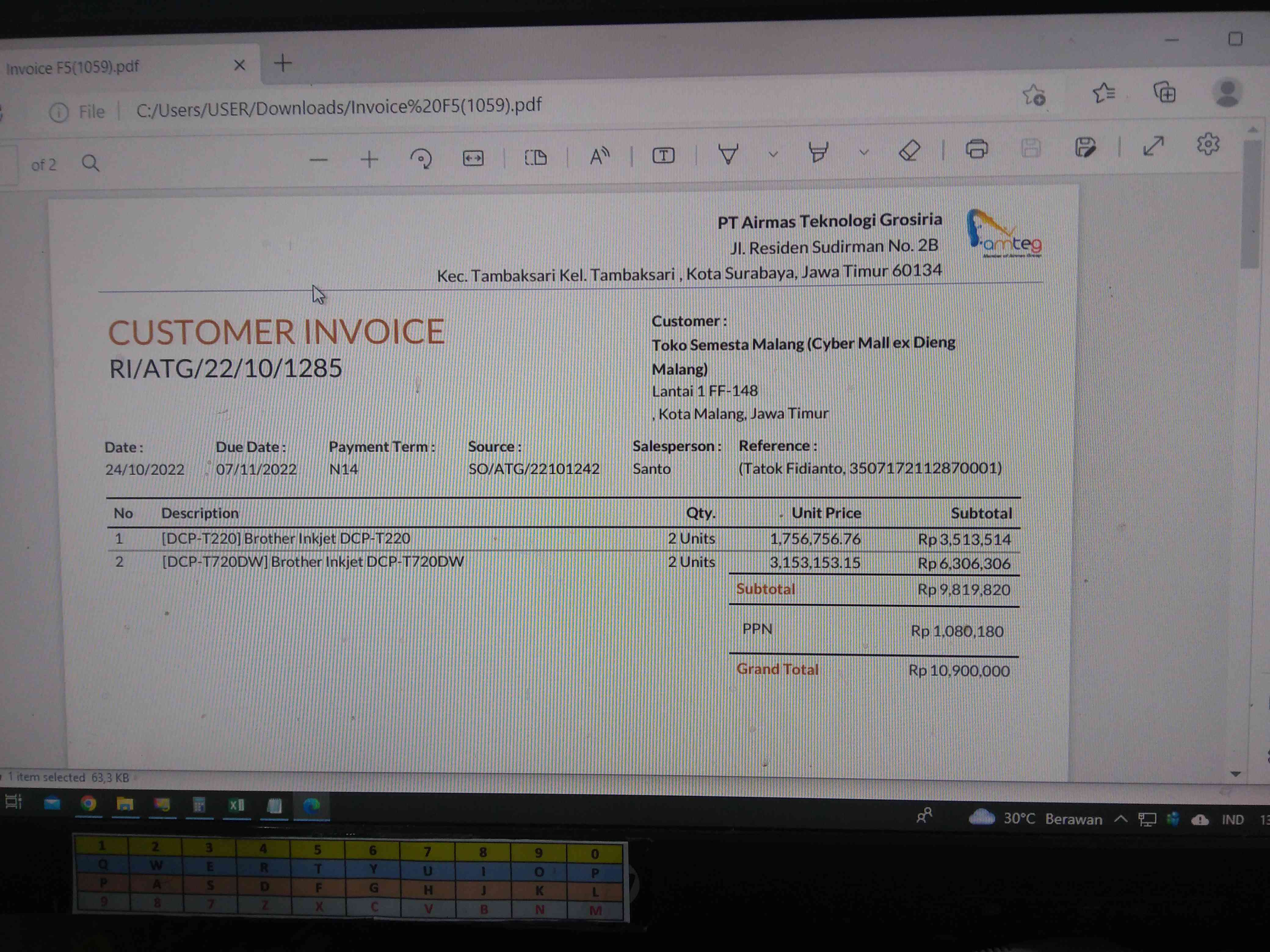1270x952 pixels.
Task: Open the Favorites list
Action: click(1104, 93)
